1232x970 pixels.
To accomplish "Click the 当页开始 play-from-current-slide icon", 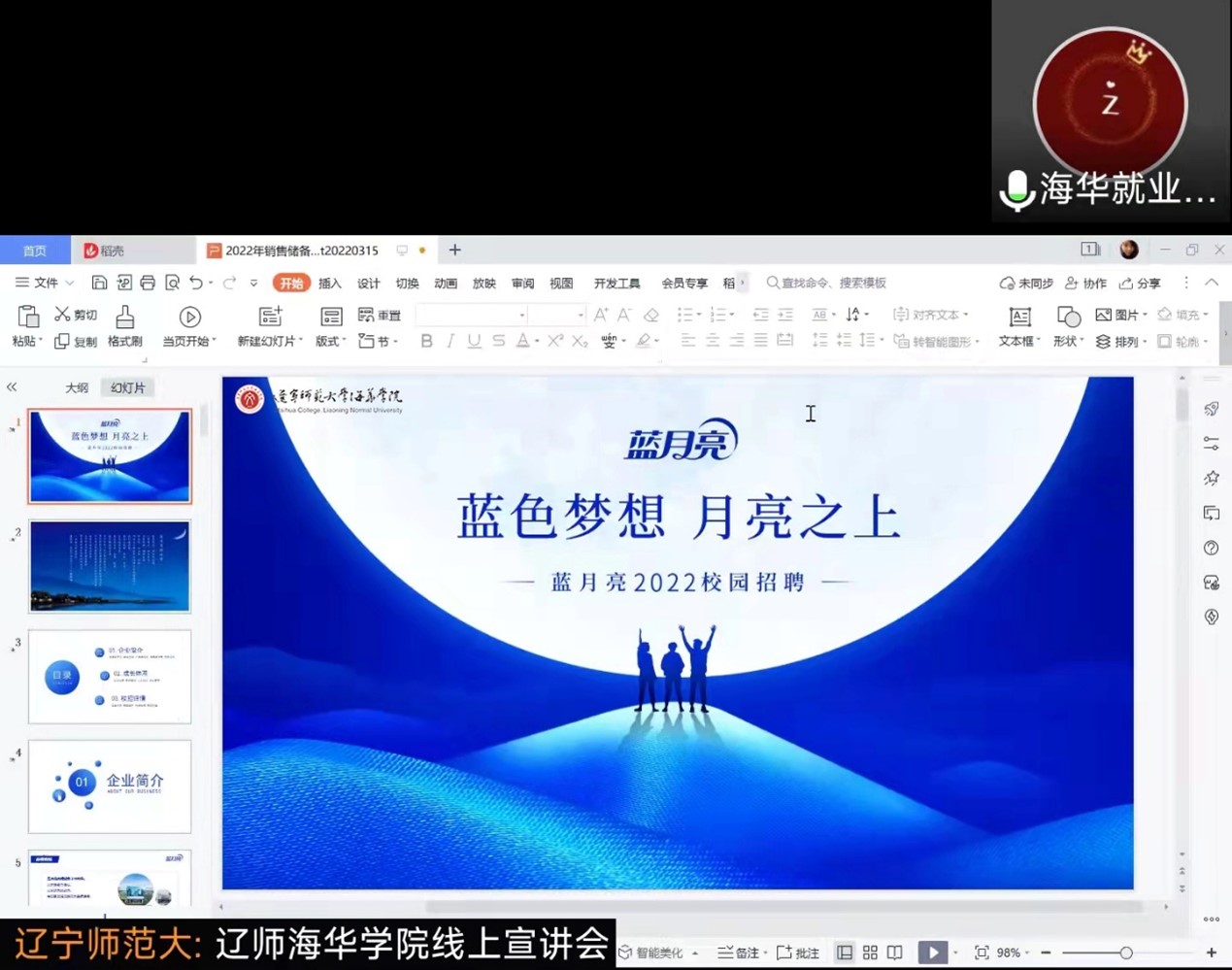I will tap(190, 317).
